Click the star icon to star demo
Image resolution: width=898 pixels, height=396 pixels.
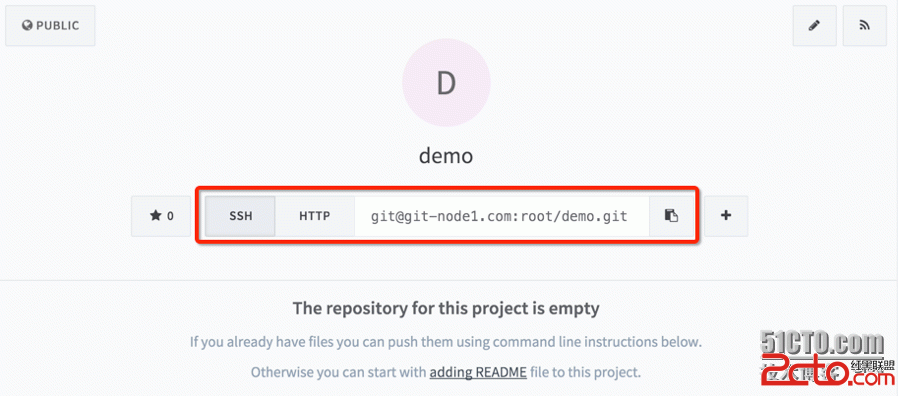coord(155,216)
